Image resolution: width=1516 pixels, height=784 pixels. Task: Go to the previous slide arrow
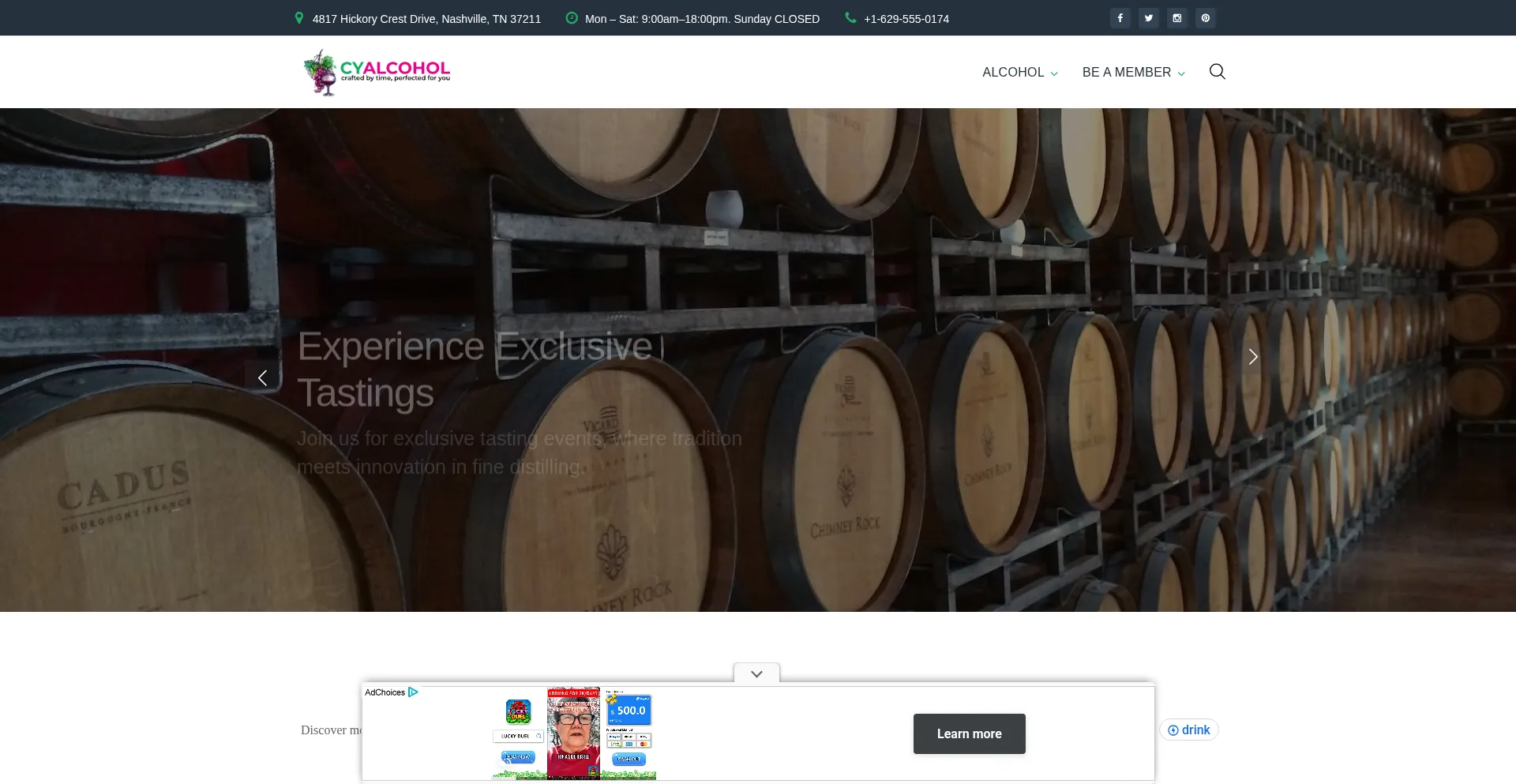pyautogui.click(x=262, y=378)
